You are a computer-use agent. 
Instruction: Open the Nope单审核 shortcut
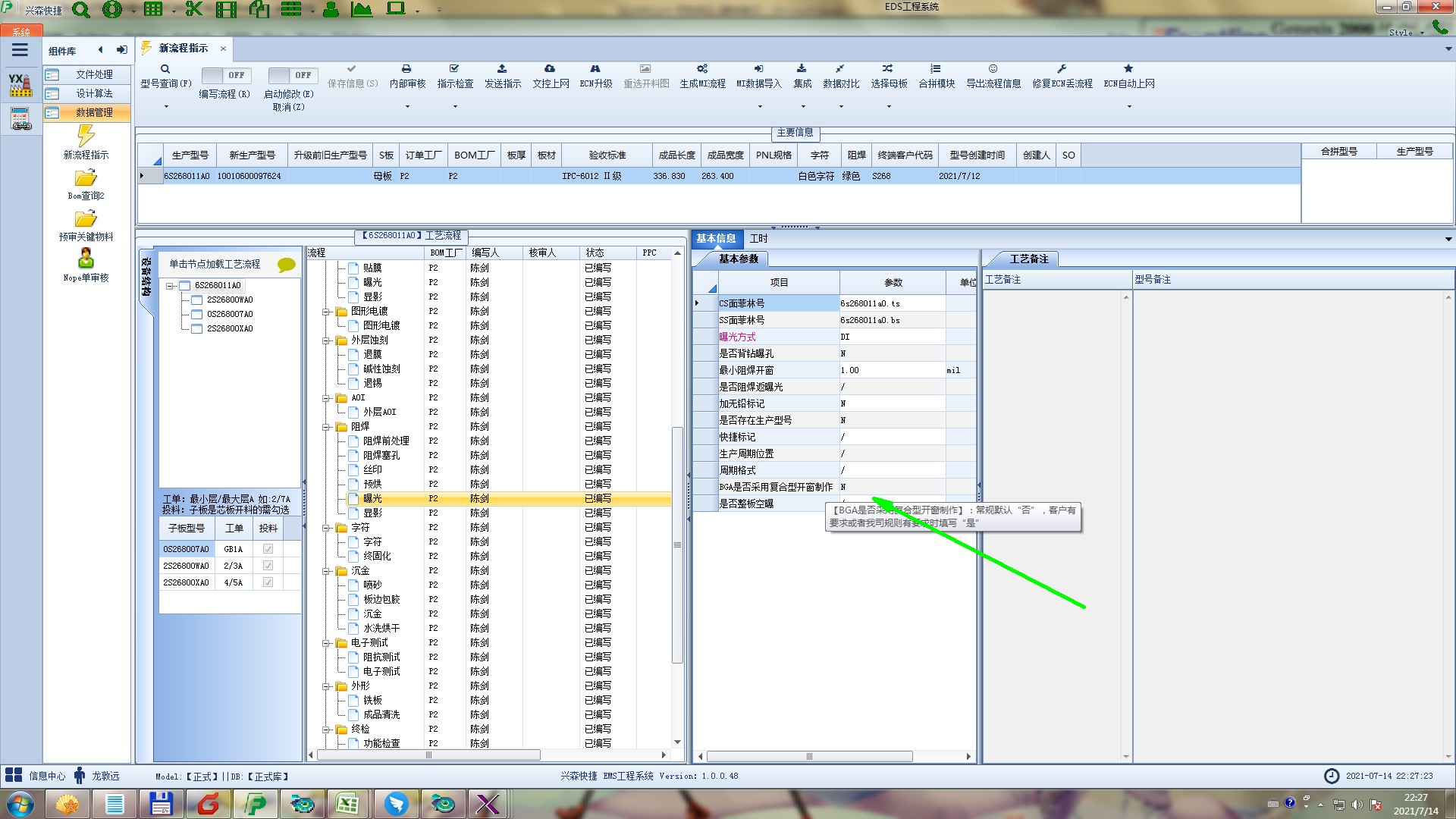click(86, 265)
